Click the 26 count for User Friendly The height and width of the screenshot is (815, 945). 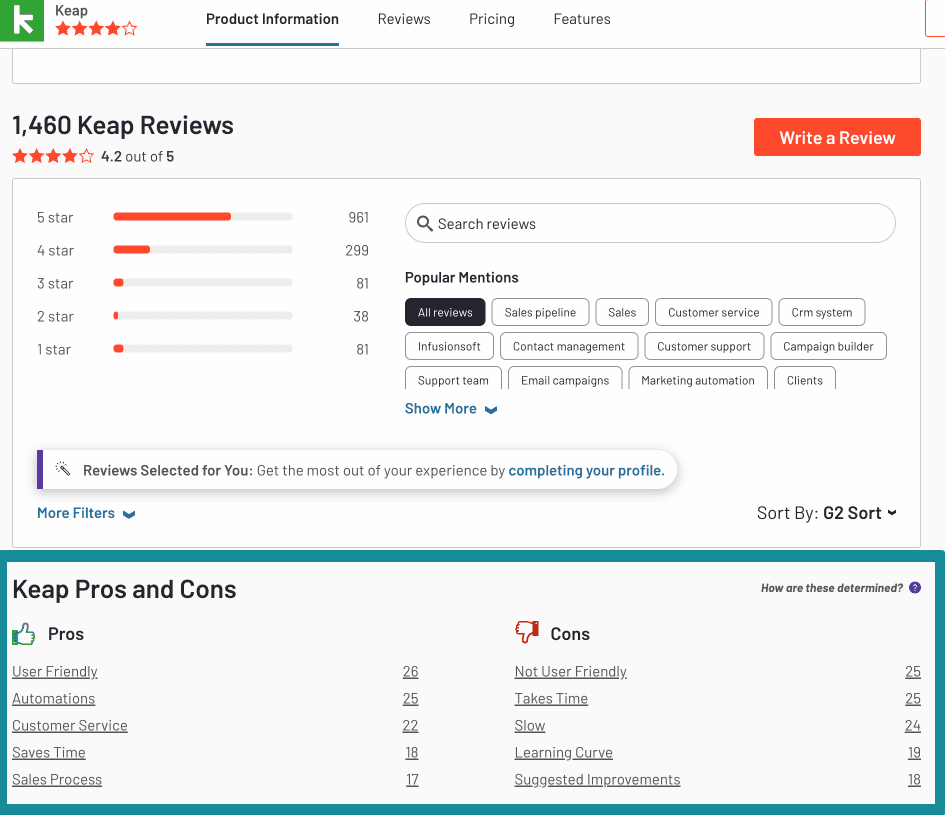(410, 672)
